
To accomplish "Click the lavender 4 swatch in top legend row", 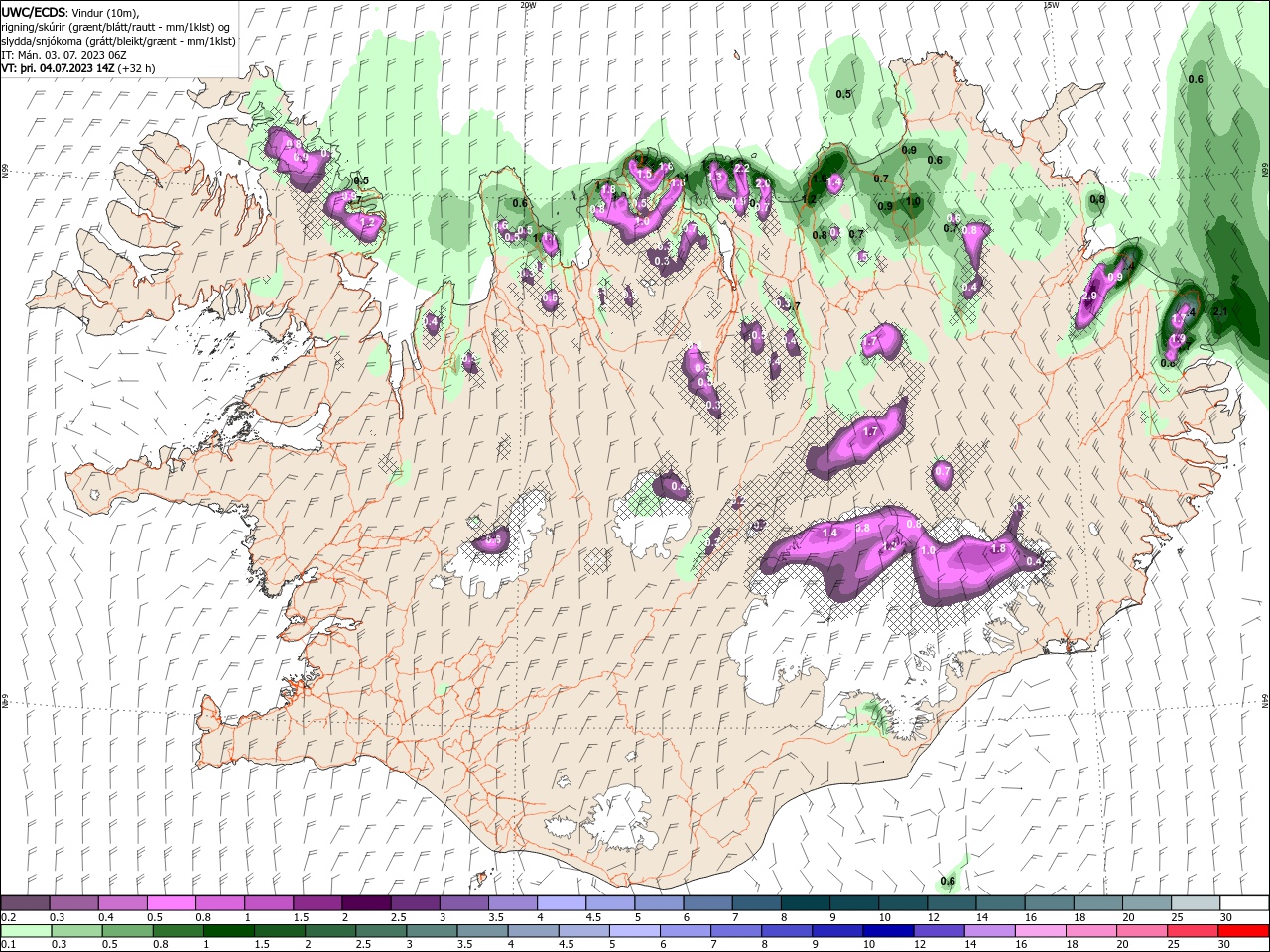I will pyautogui.click(x=562, y=903).
